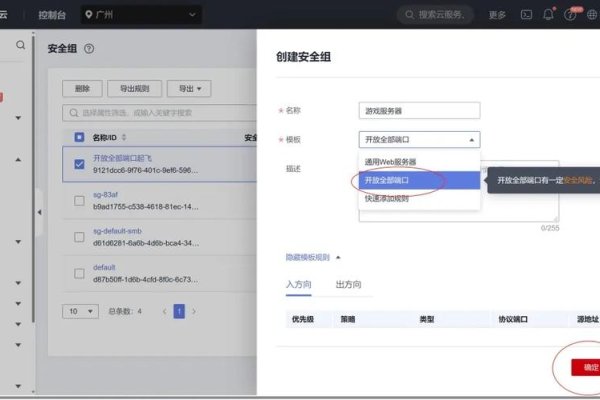Click page number 1 in pagination
Image resolution: width=600 pixels, height=400 pixels.
[179, 311]
